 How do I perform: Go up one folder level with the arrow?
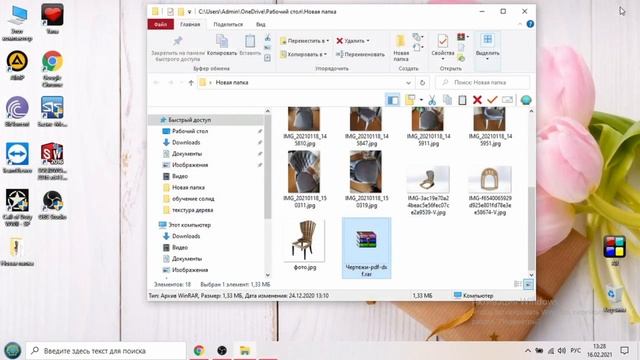pos(191,82)
